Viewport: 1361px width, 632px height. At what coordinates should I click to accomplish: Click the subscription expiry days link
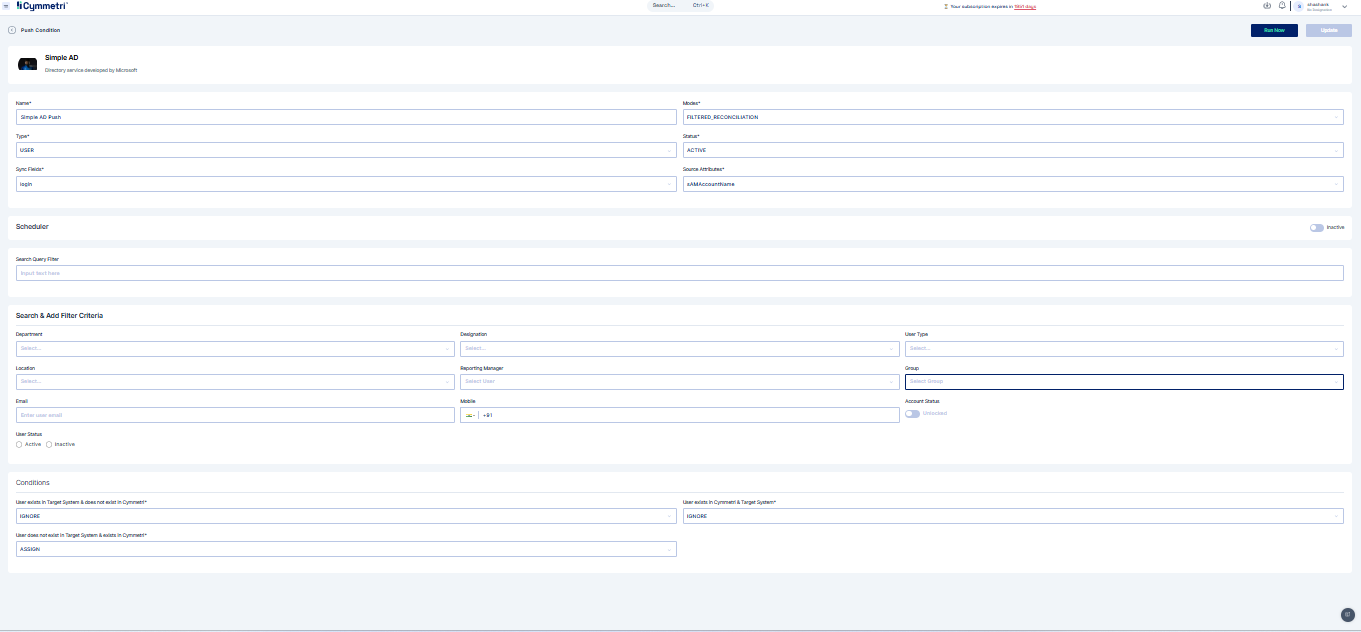1024,7
